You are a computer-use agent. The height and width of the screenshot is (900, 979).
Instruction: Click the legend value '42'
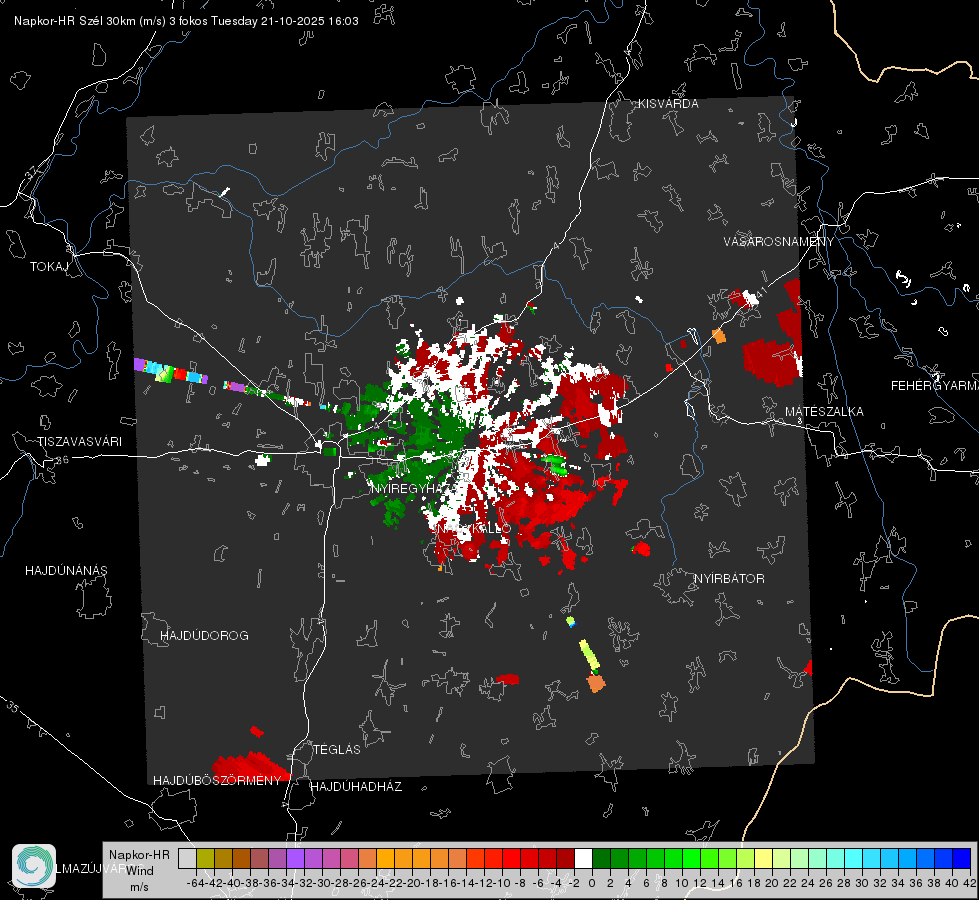tap(970, 883)
